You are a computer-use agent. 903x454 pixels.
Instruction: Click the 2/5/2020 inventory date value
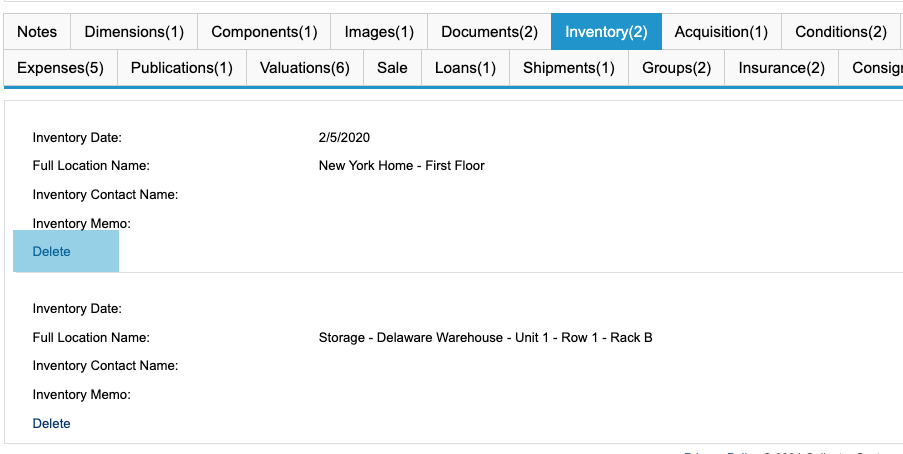pyautogui.click(x=344, y=138)
